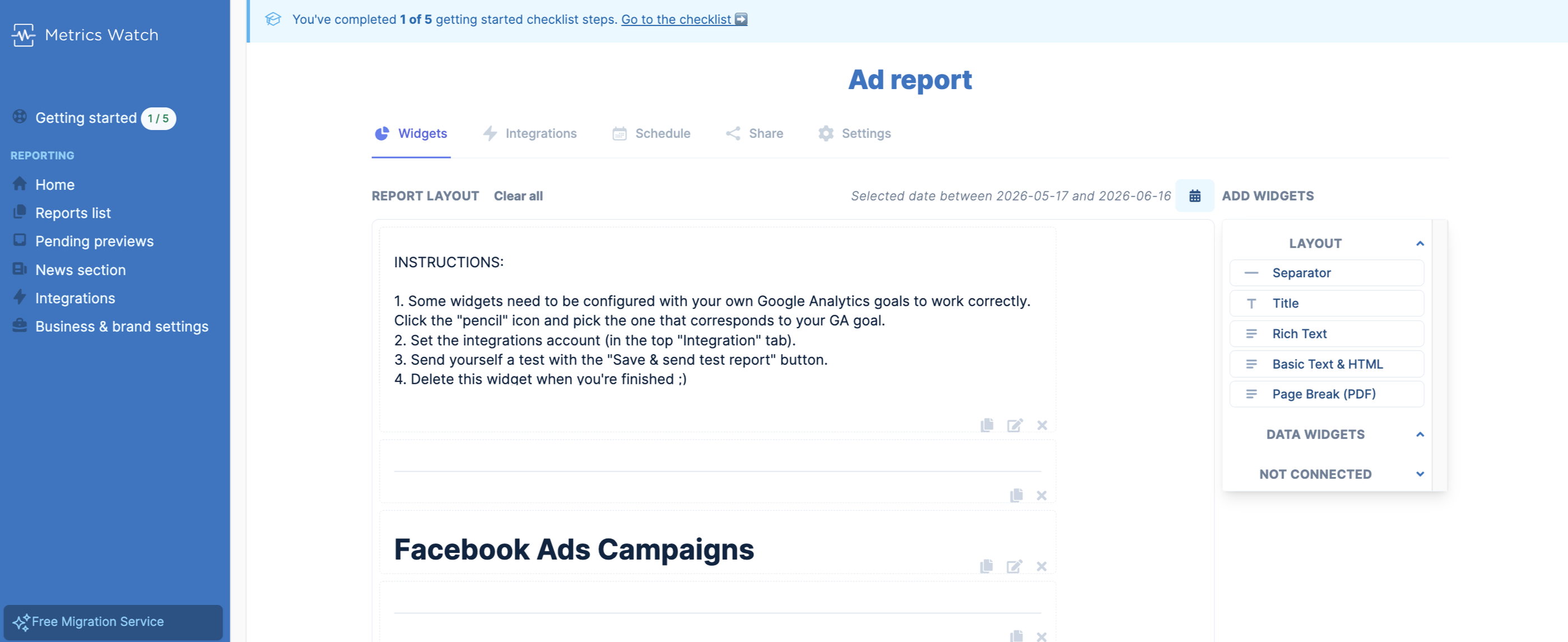The image size is (1568, 642).
Task: Expand the NOT CONNECTED section
Action: click(x=1420, y=474)
